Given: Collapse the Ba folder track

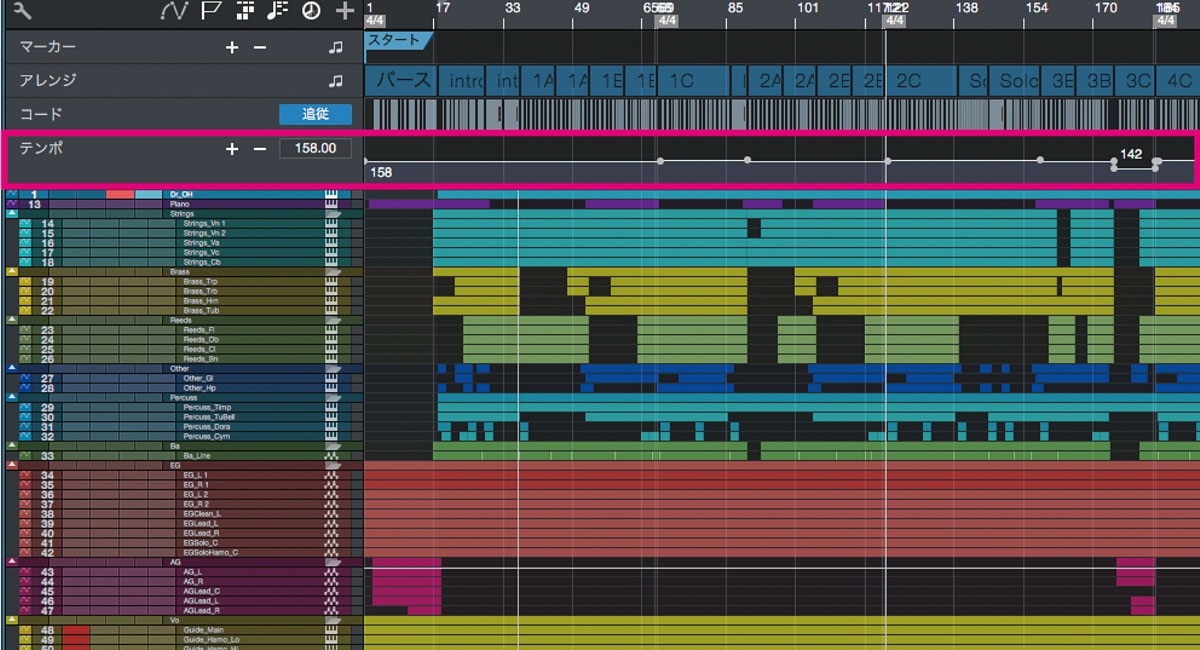Looking at the screenshot, I should [x=11, y=446].
